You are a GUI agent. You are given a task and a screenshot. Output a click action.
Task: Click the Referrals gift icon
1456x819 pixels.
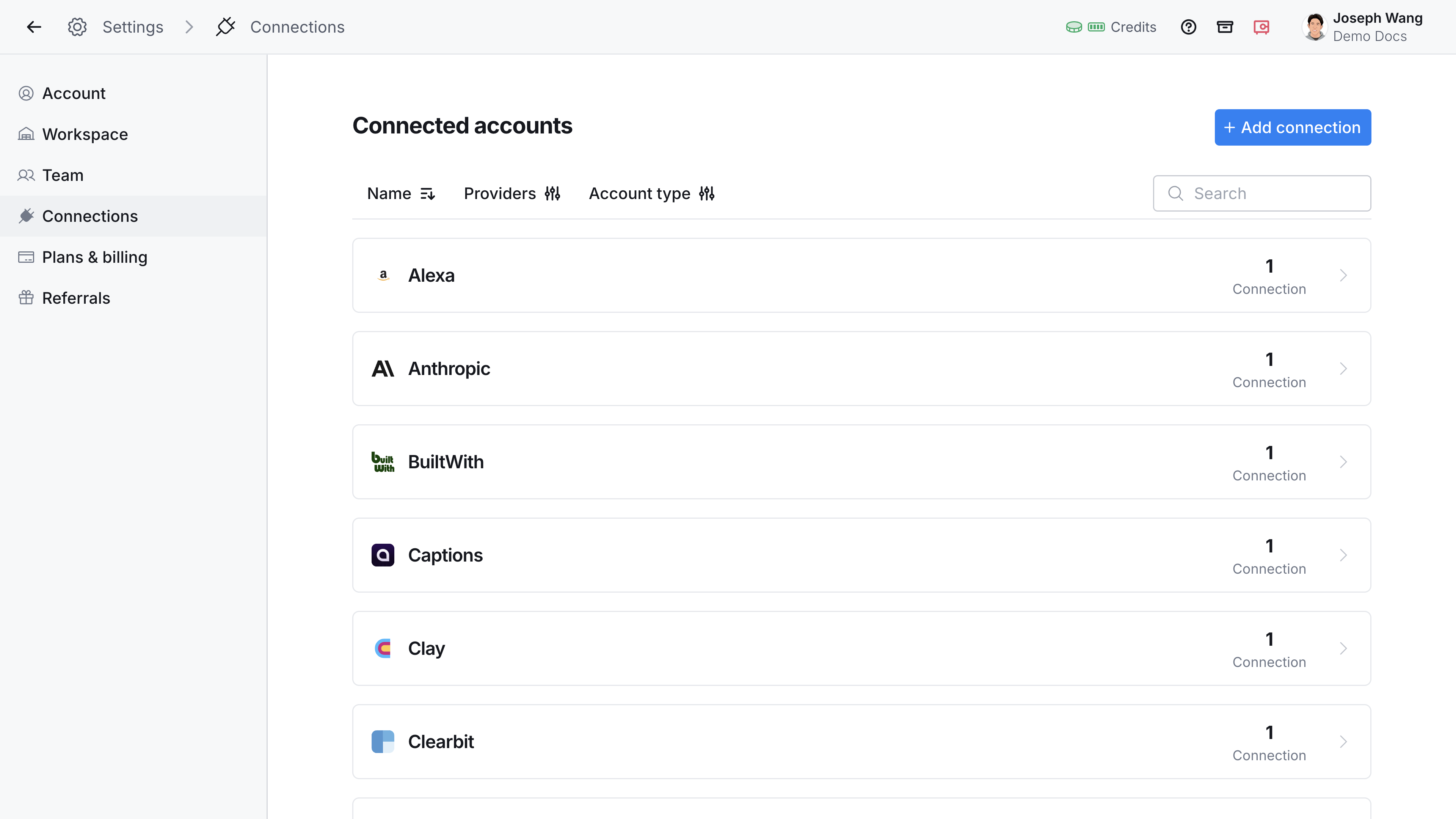click(26, 298)
